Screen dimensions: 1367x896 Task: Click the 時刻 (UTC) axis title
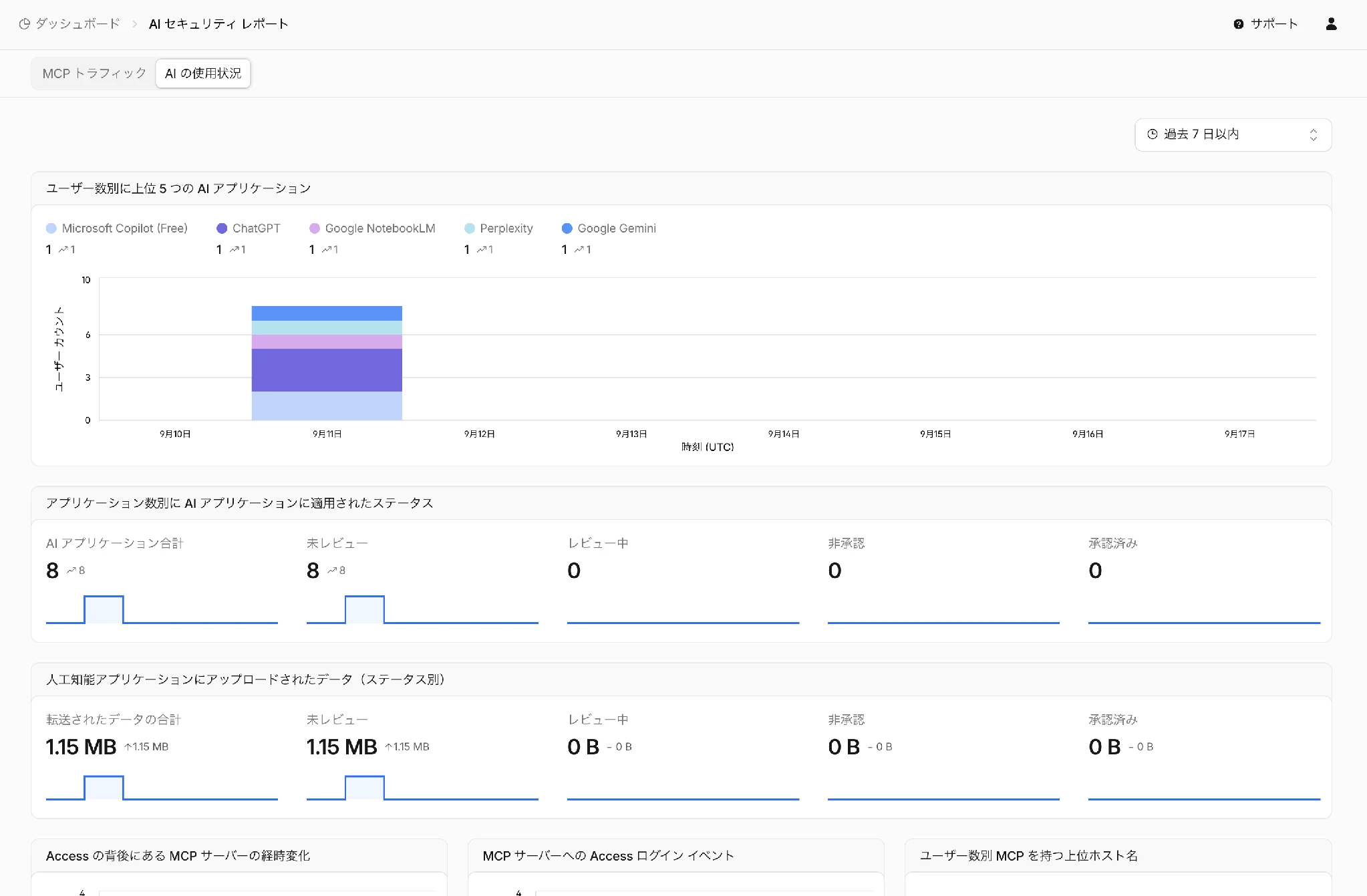pos(708,447)
